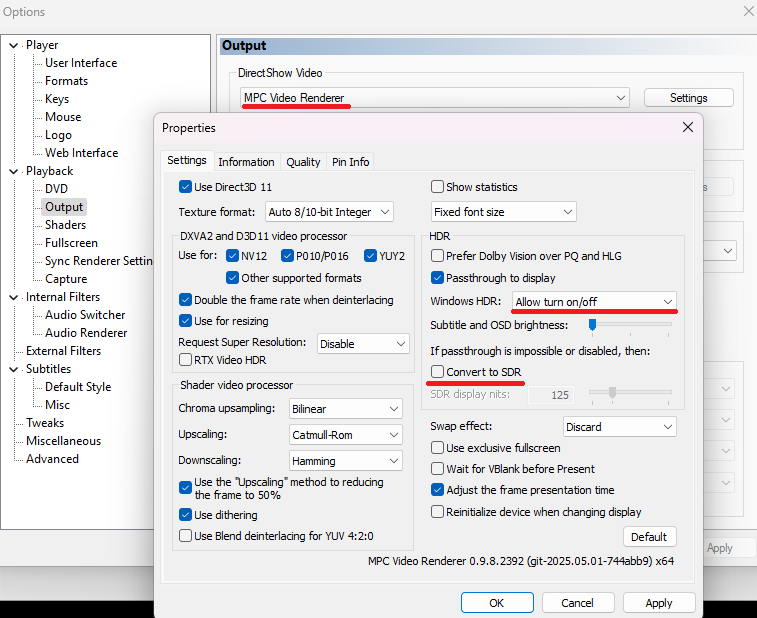Adjust Subtitle and OSD brightness slider
Viewport: 757px width, 618px height.
point(630,325)
